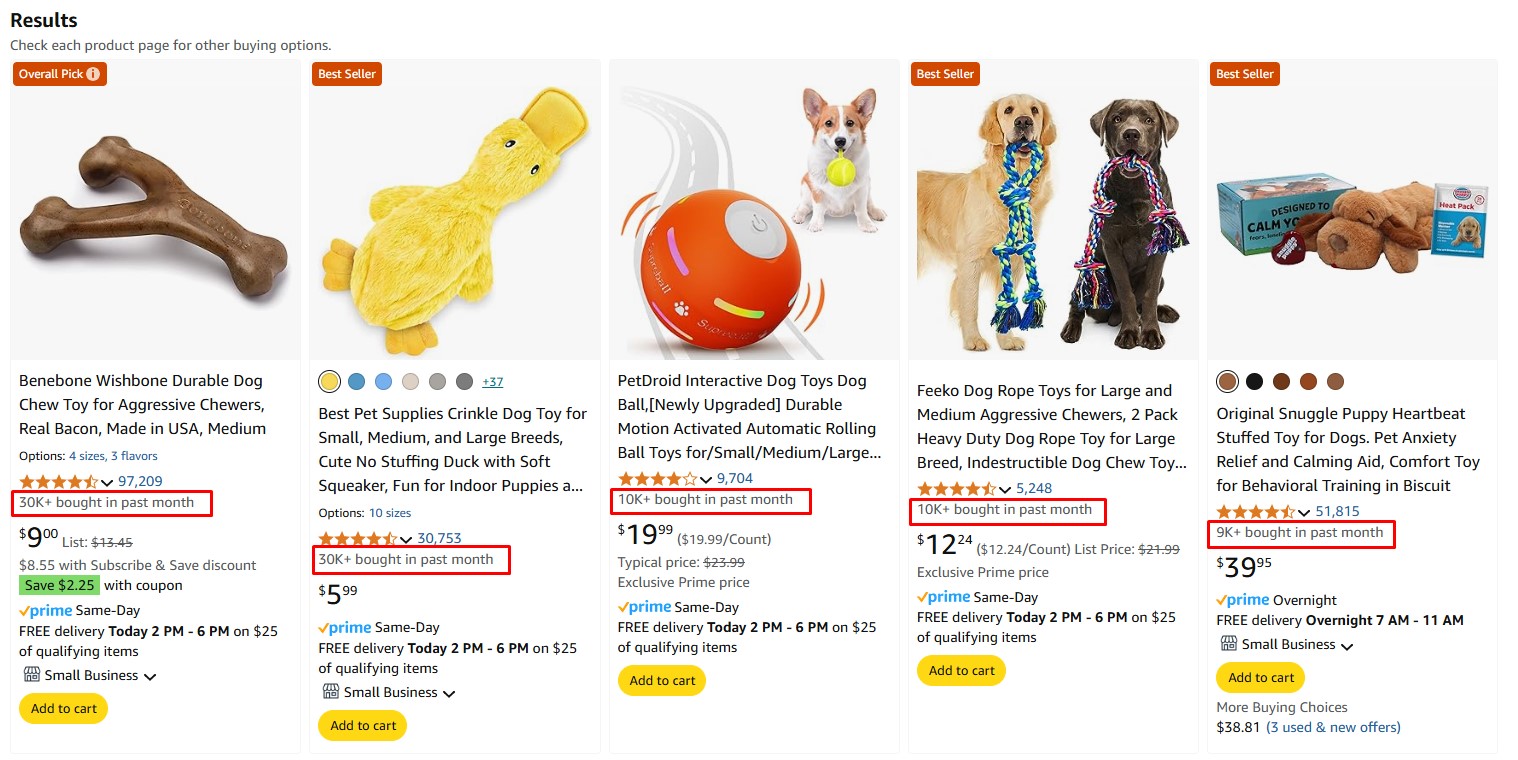This screenshot has width=1518, height=760.
Task: Open the '+37' more colors link
Action: (492, 382)
